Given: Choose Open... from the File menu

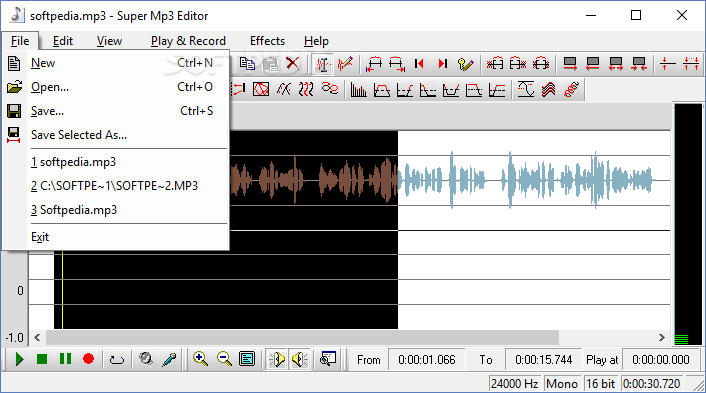Looking at the screenshot, I should click(116, 87).
